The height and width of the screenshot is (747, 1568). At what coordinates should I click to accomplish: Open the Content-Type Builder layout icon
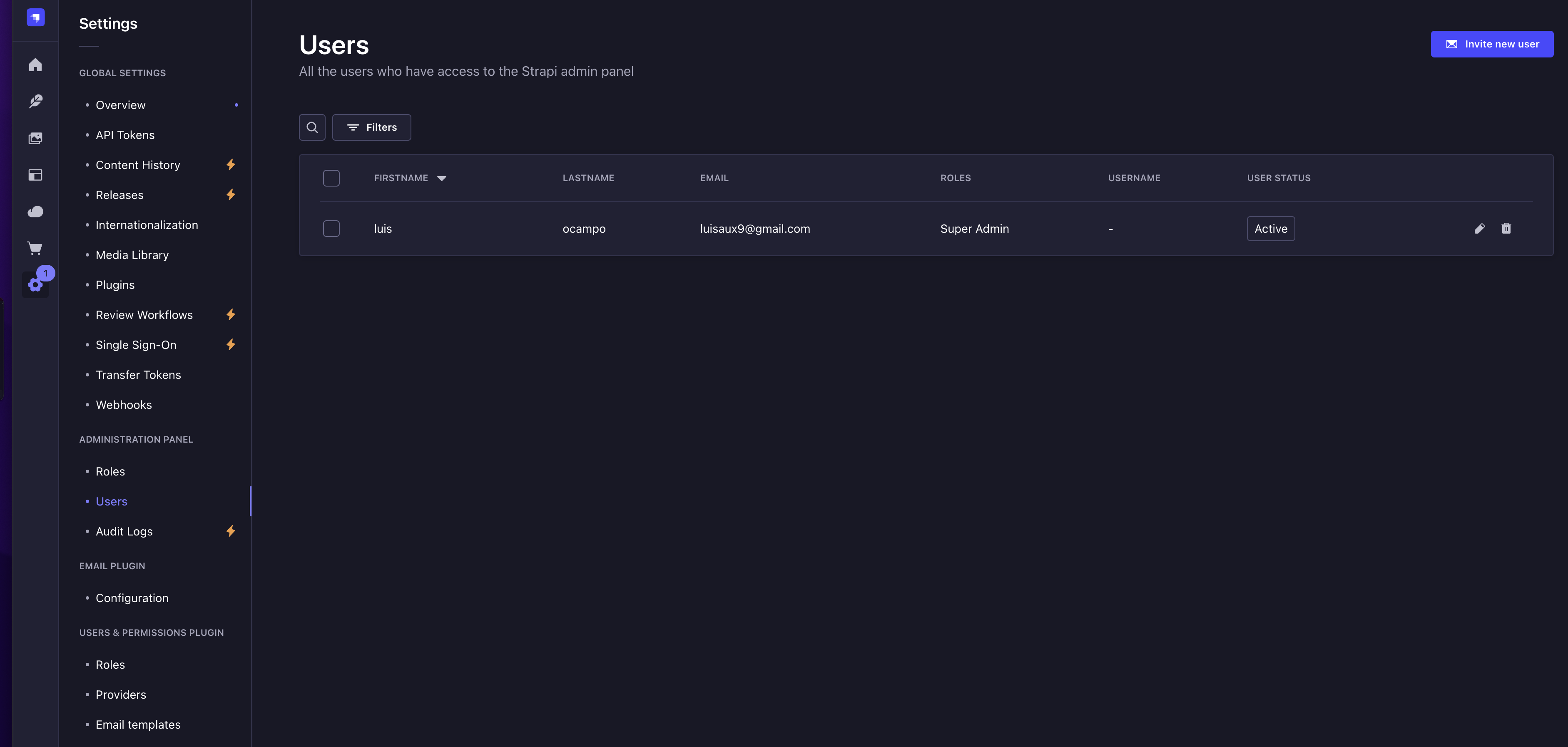click(x=35, y=175)
